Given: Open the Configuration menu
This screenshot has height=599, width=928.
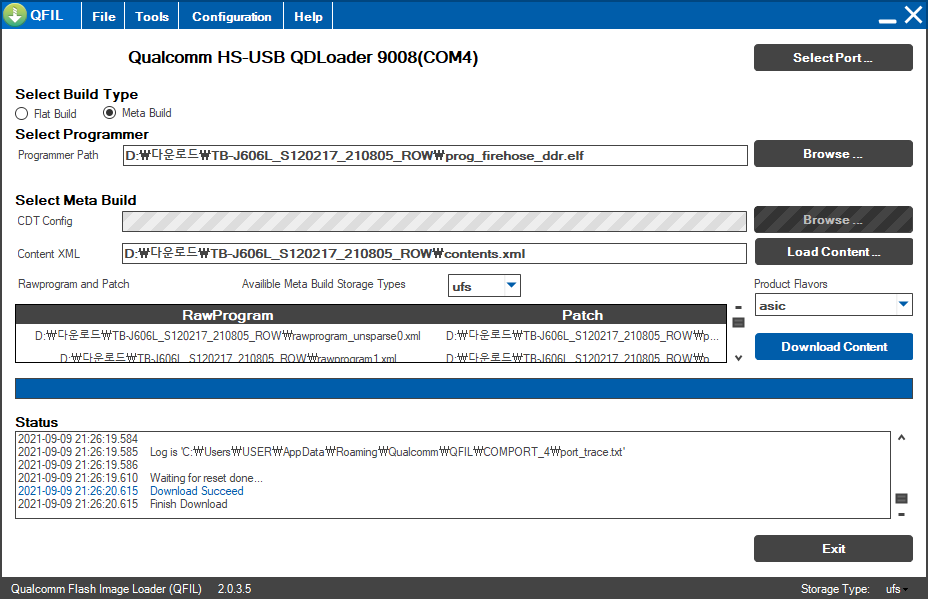Looking at the screenshot, I should point(231,17).
